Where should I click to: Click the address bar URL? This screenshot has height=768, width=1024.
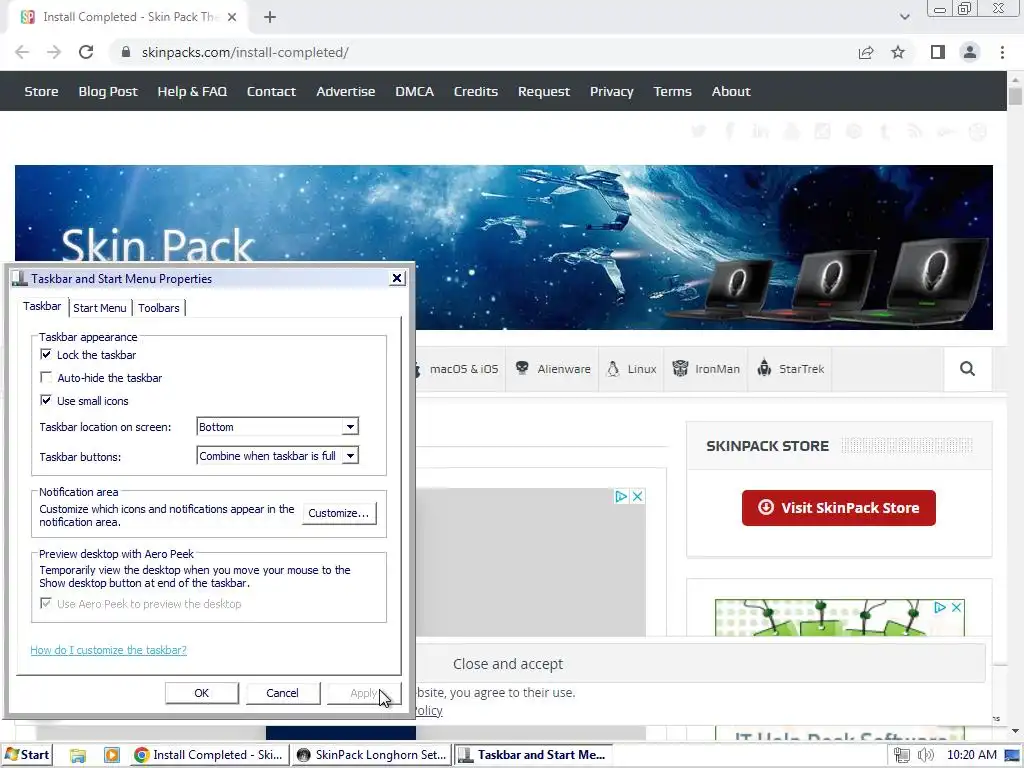pos(245,52)
